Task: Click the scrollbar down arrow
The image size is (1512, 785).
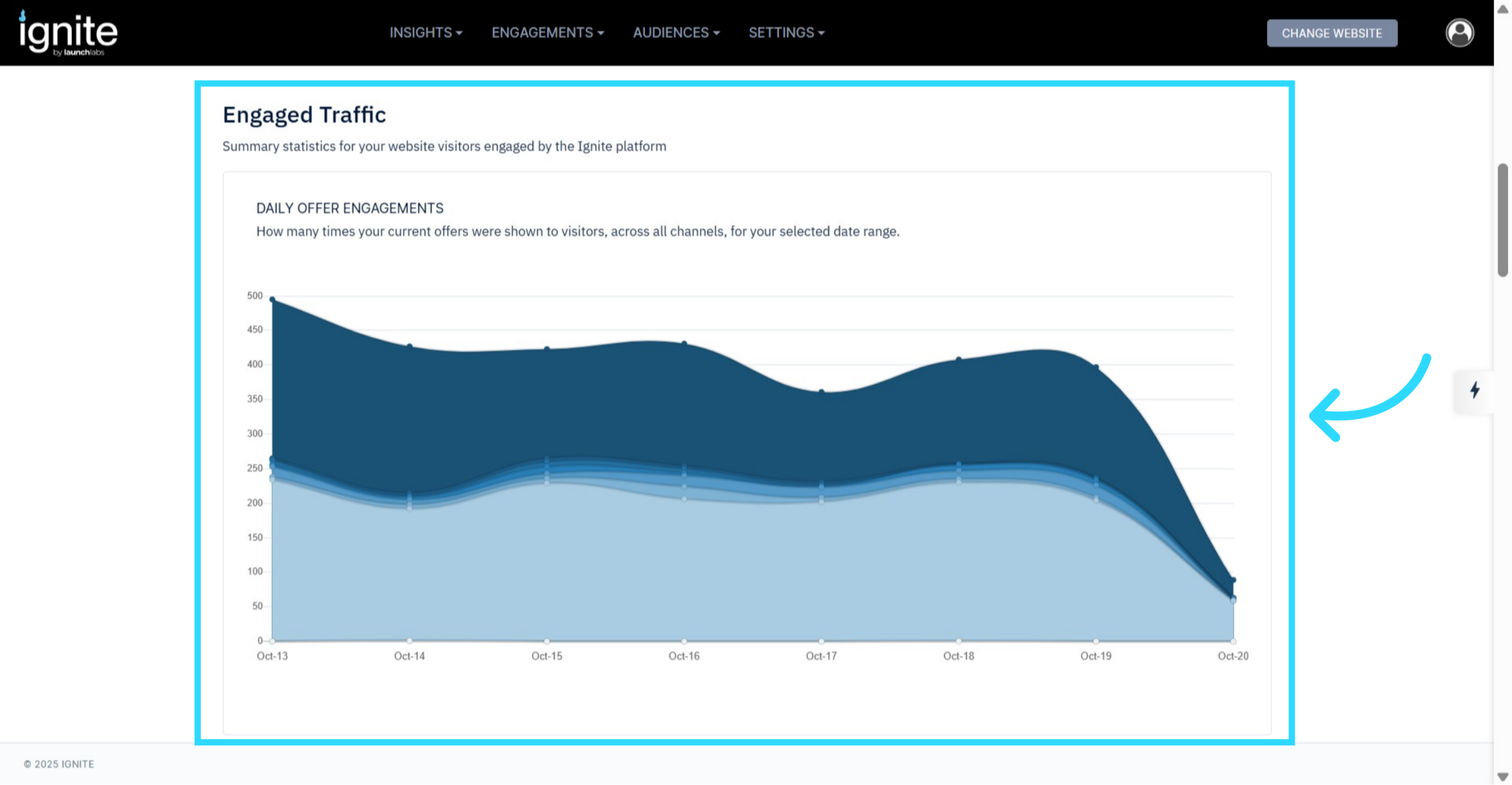Action: pyautogui.click(x=1503, y=776)
